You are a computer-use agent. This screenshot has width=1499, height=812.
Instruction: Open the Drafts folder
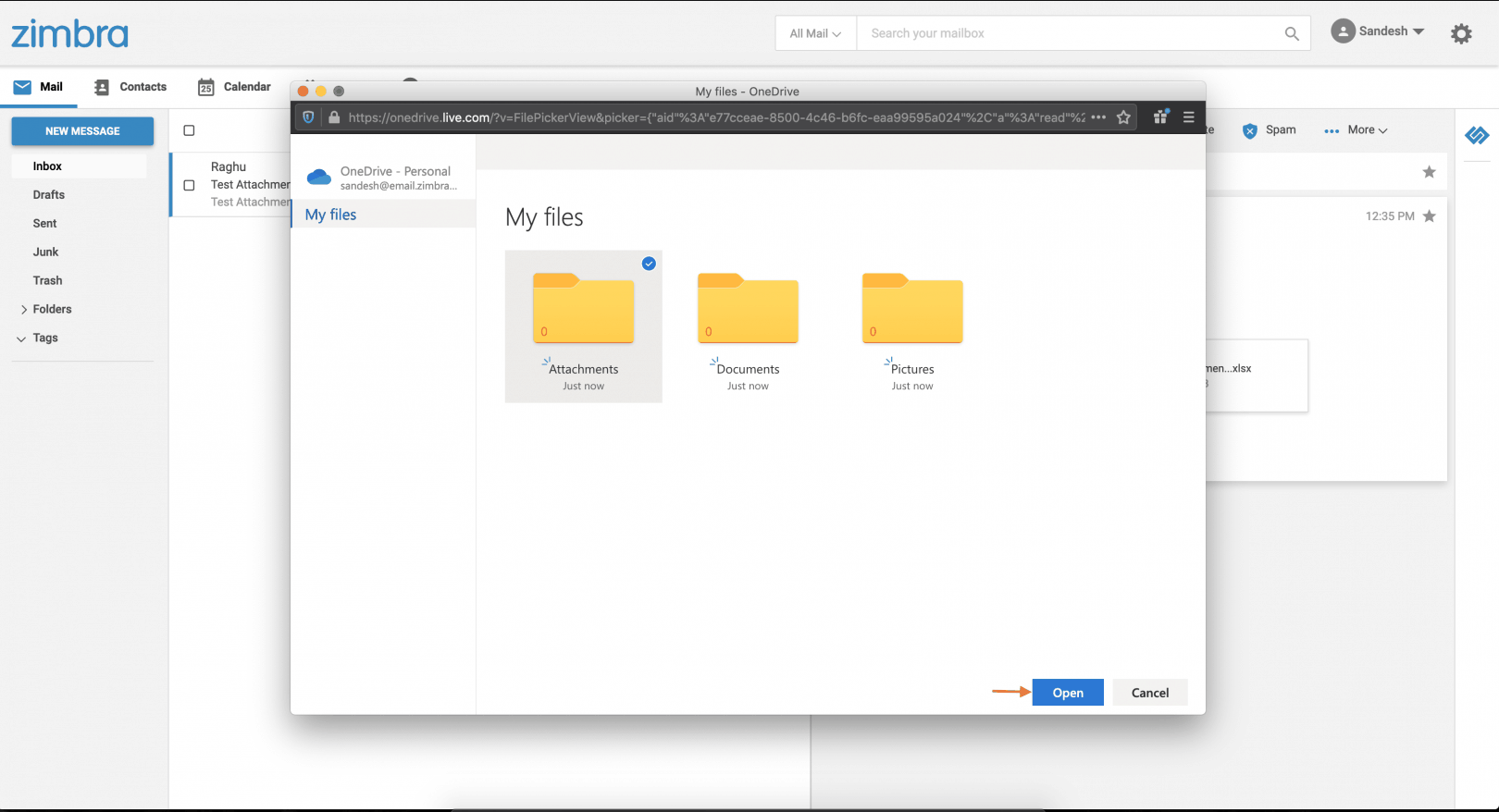(x=49, y=195)
